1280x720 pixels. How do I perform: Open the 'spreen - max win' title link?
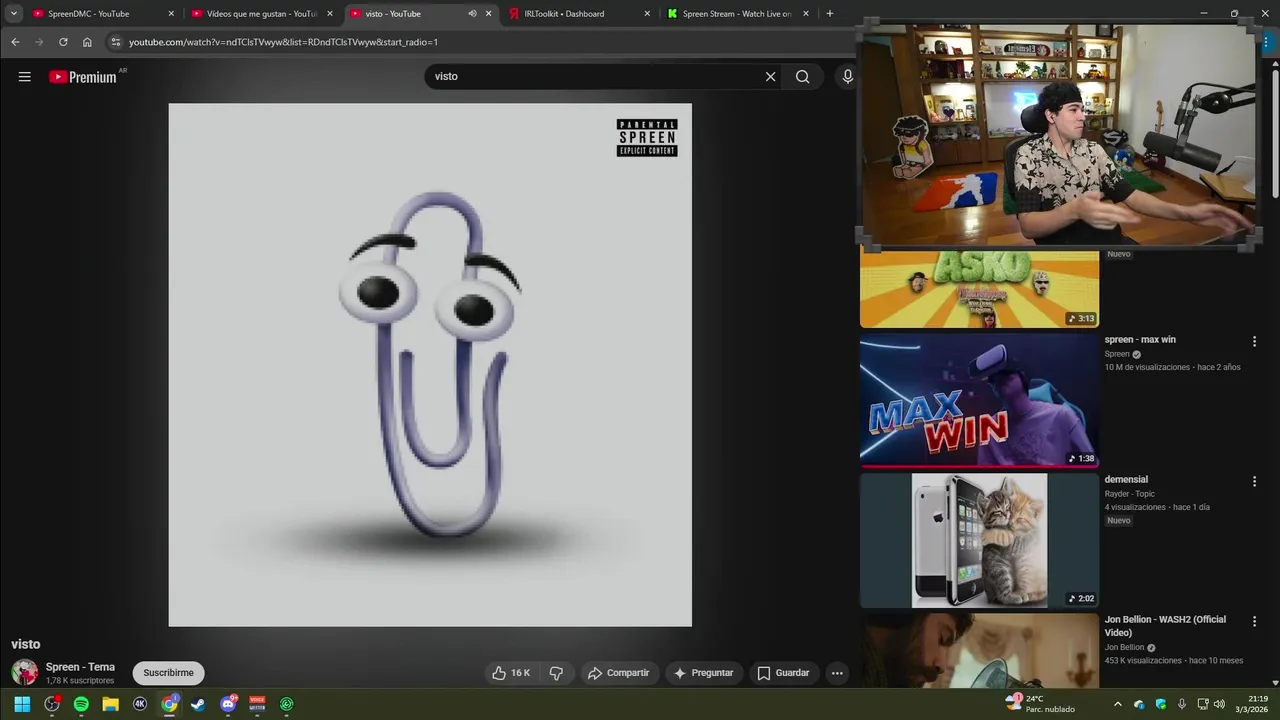tap(1140, 340)
